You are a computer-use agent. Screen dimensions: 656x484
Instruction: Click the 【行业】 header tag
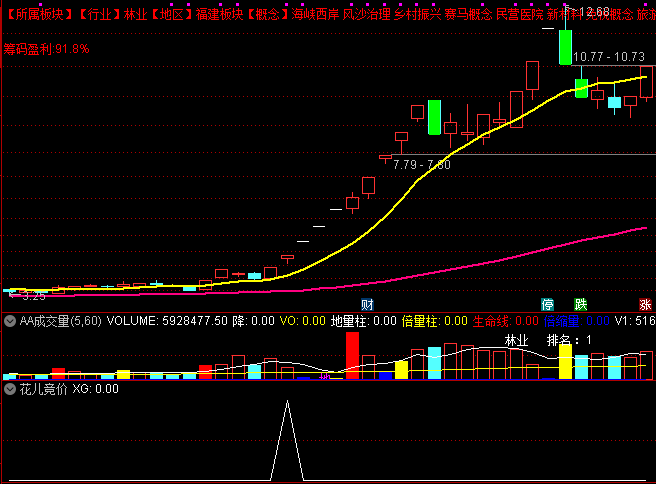(x=100, y=15)
